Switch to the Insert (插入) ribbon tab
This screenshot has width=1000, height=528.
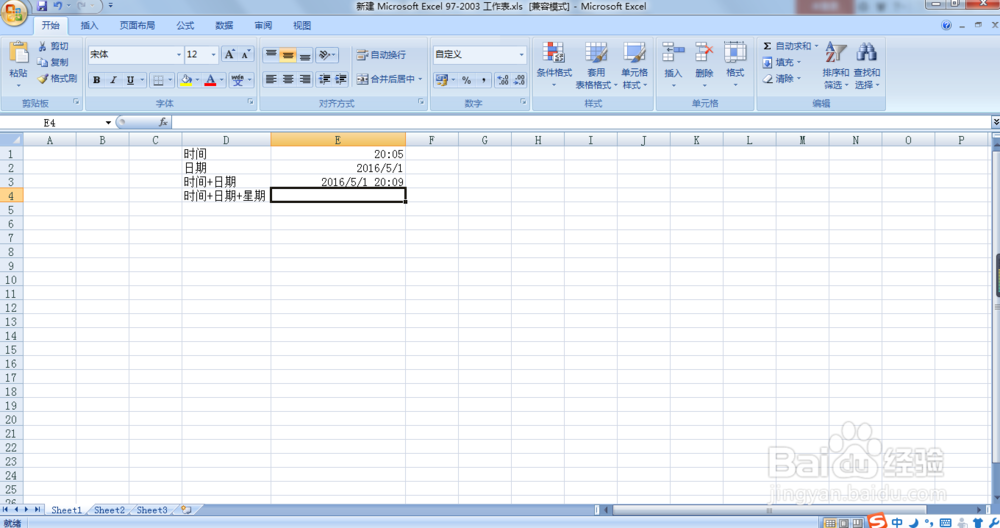[x=89, y=26]
